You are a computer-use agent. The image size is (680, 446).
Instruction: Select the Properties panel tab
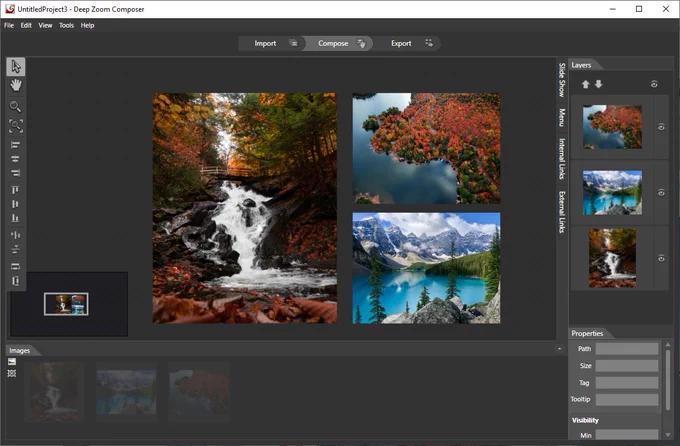(x=587, y=333)
